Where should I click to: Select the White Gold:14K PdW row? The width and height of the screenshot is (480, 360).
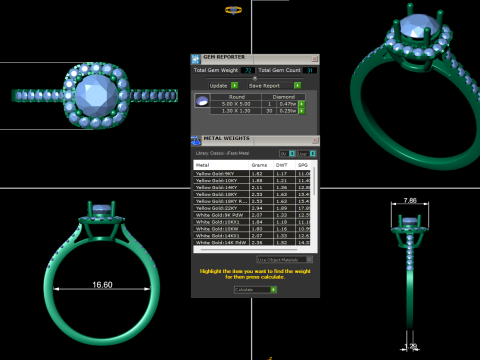252,242
